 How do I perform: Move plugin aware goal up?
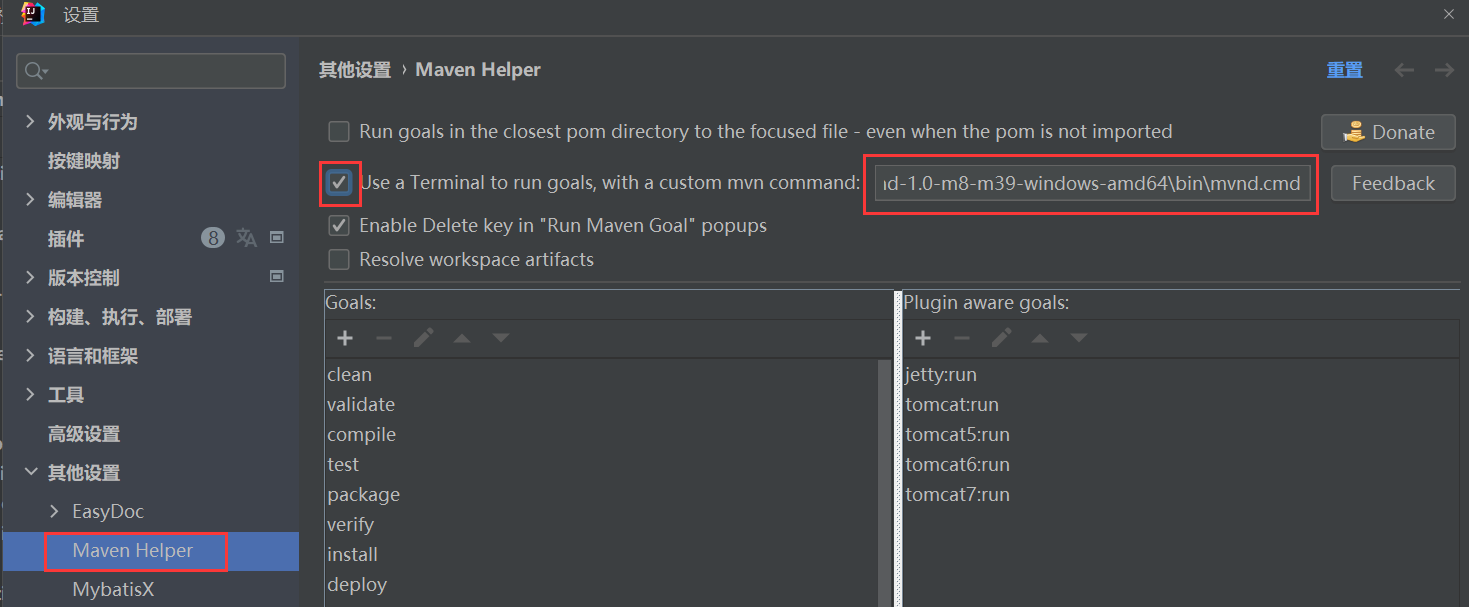click(1040, 338)
